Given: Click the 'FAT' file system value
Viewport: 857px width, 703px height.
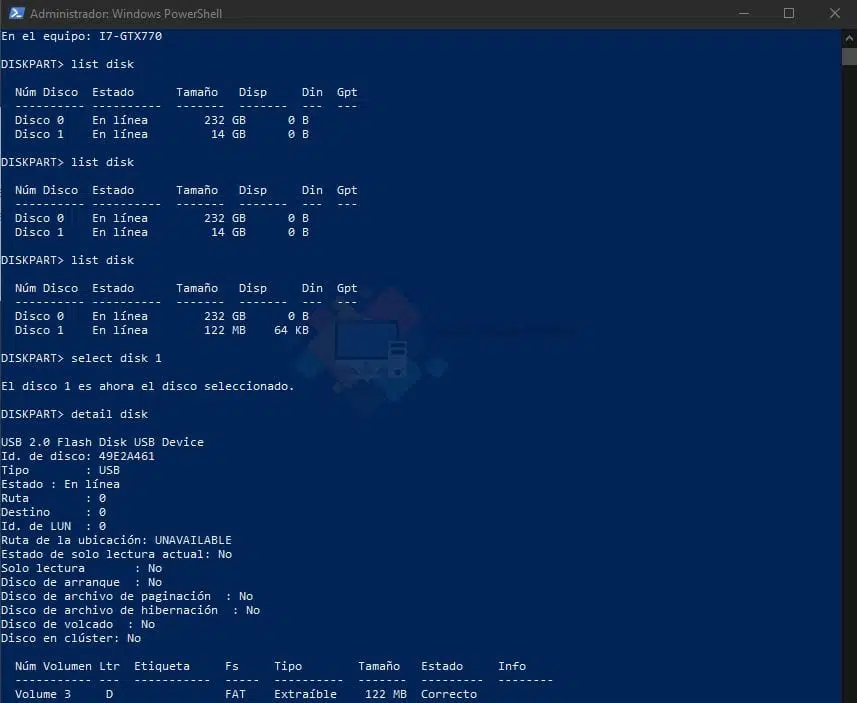Looking at the screenshot, I should 235,694.
